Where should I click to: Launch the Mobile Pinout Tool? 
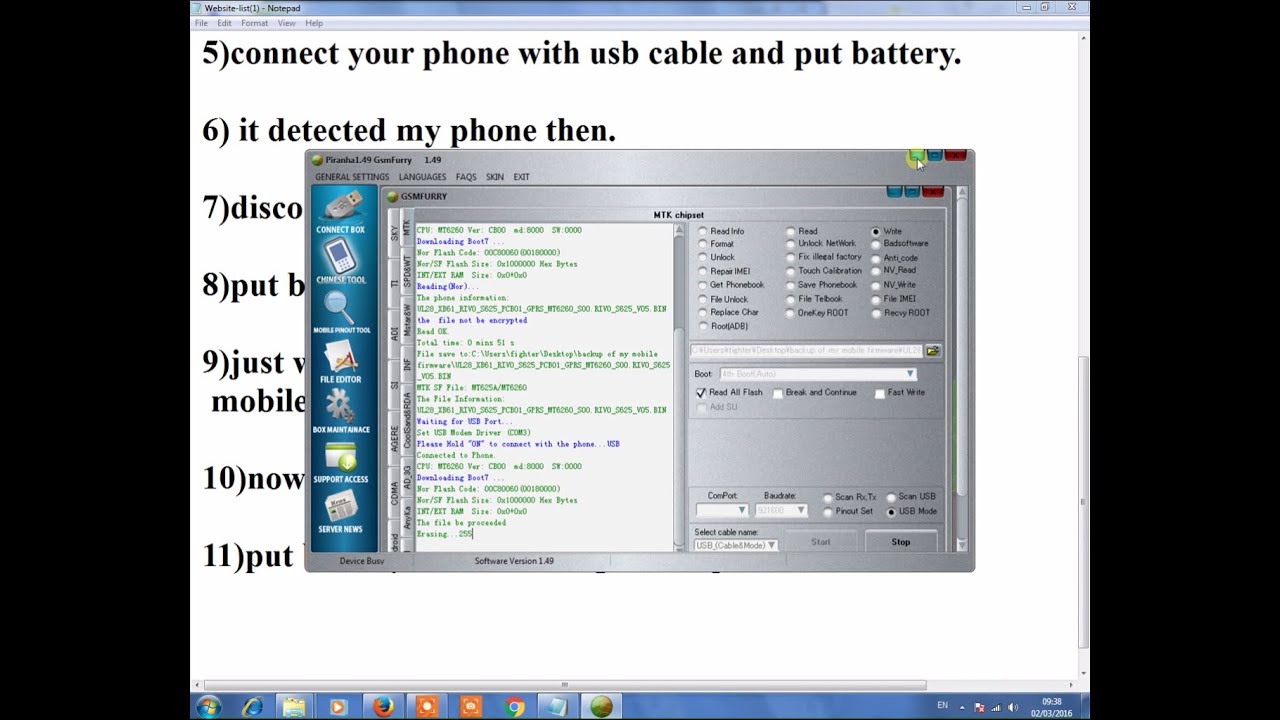pyautogui.click(x=341, y=312)
